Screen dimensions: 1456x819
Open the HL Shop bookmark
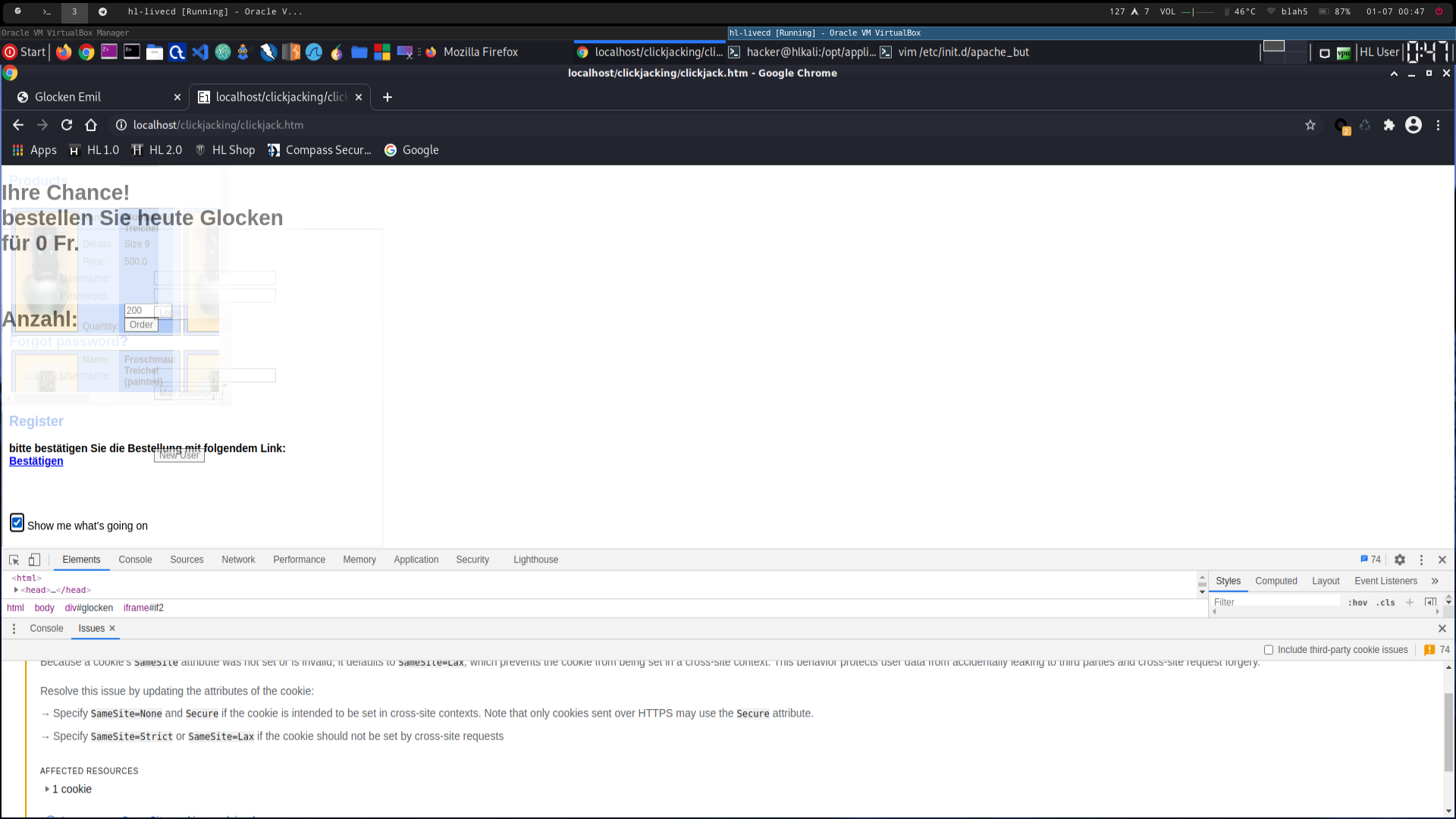[226, 150]
